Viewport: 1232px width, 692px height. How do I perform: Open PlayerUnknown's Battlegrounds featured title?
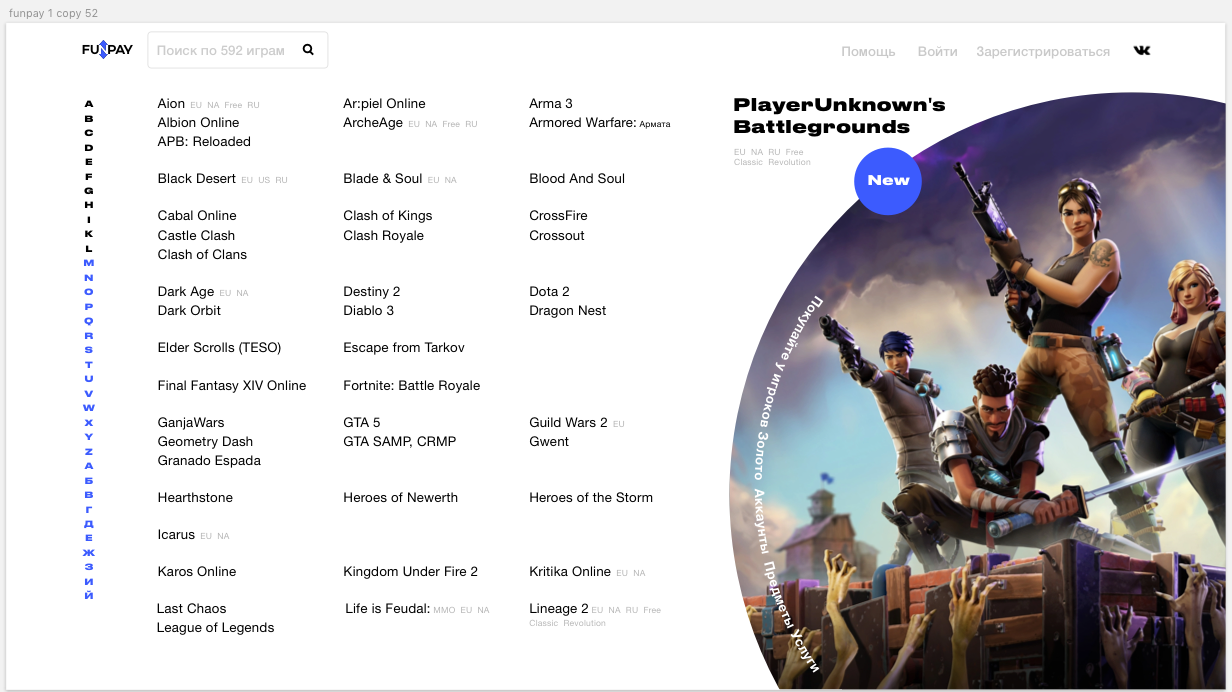838,116
